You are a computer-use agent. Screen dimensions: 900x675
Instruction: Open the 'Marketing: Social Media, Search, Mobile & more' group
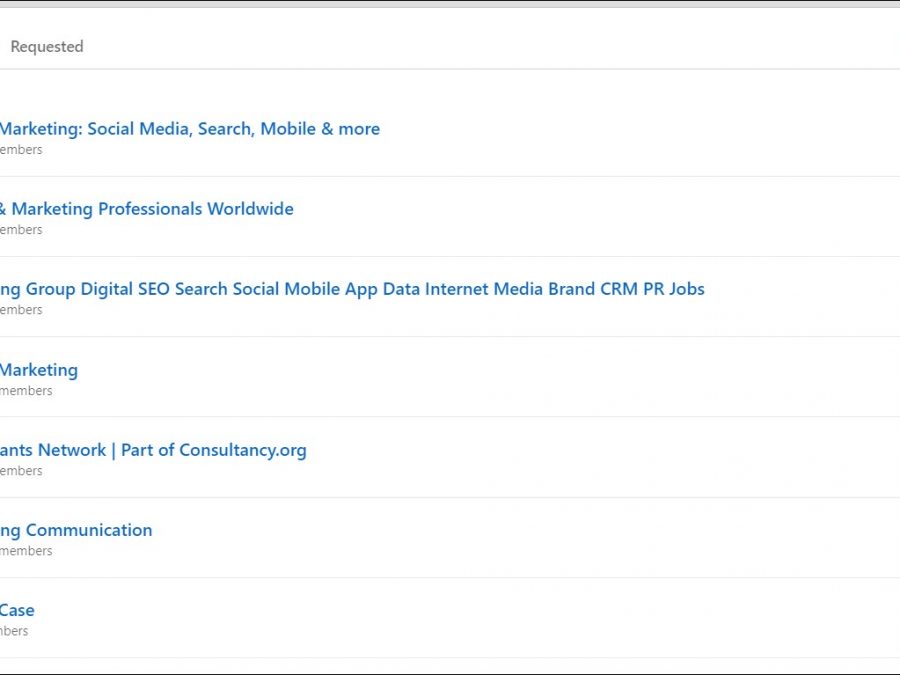point(190,129)
